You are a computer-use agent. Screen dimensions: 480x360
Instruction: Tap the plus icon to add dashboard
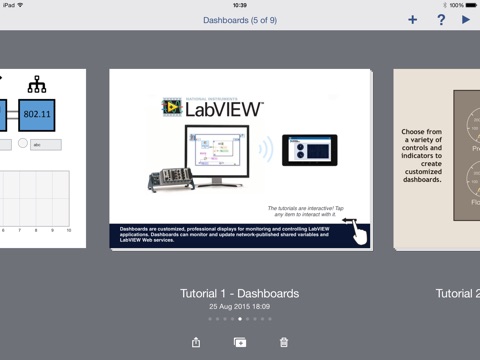[413, 20]
